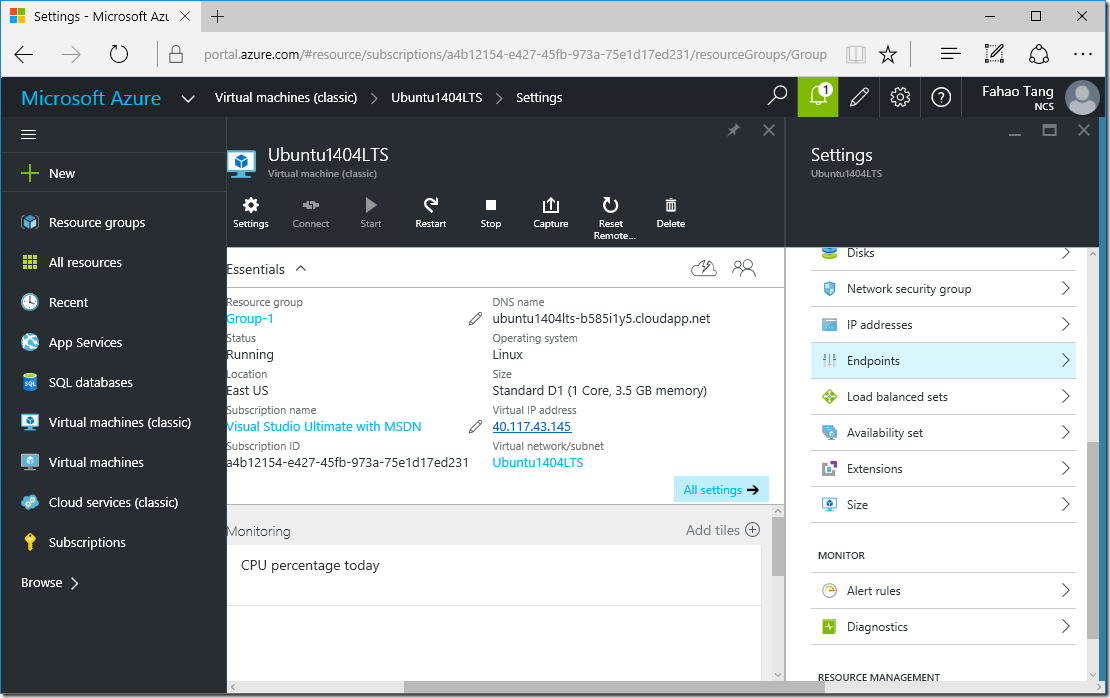
Task: Open the 40.117.43.145 virtual IP link
Action: click(532, 426)
